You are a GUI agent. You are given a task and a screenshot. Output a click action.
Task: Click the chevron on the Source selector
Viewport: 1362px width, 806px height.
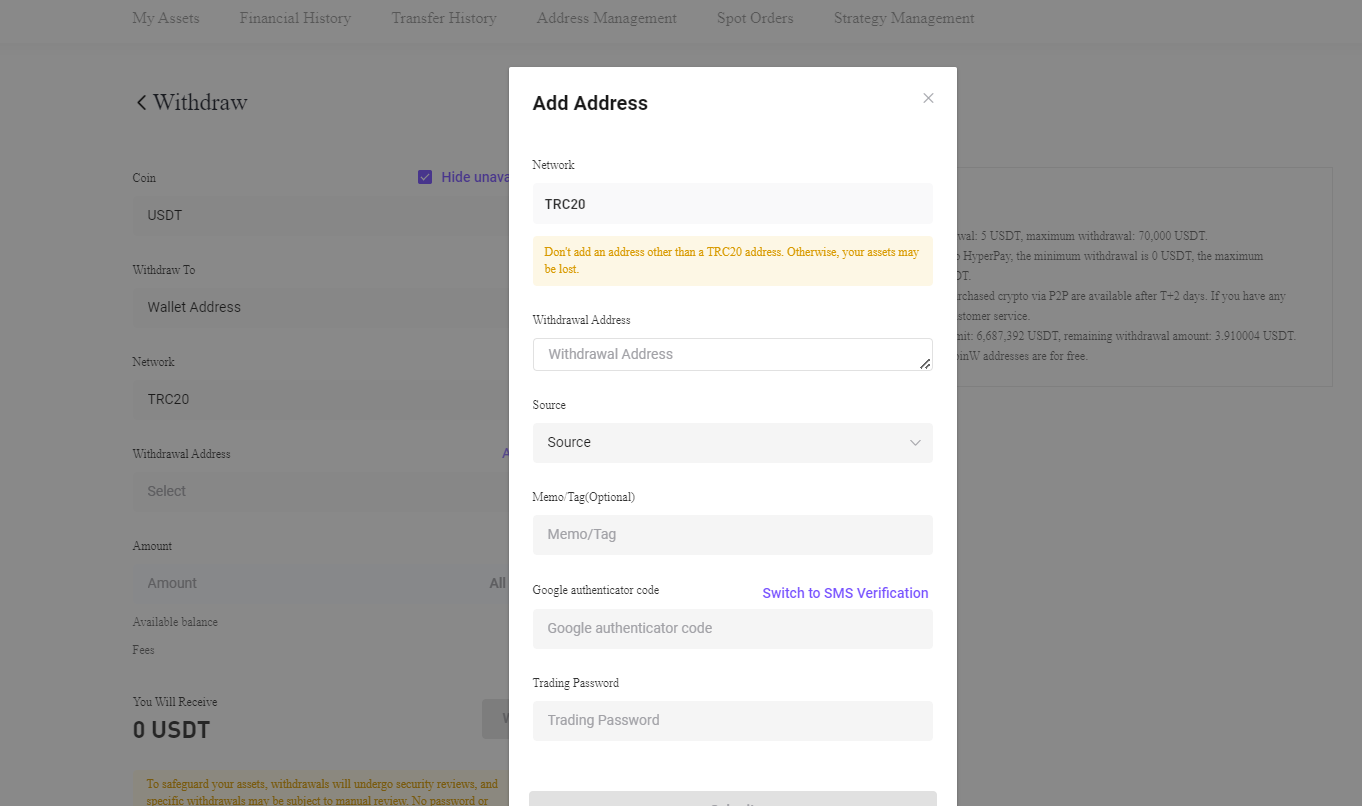pos(915,442)
